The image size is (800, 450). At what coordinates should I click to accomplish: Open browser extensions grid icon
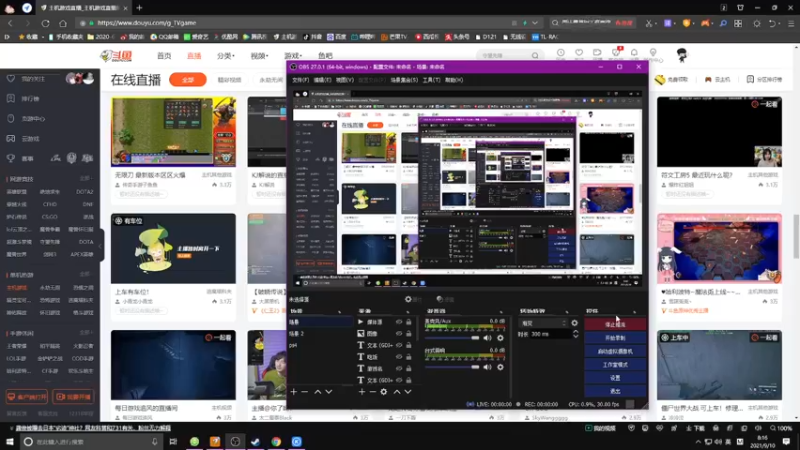(738, 23)
